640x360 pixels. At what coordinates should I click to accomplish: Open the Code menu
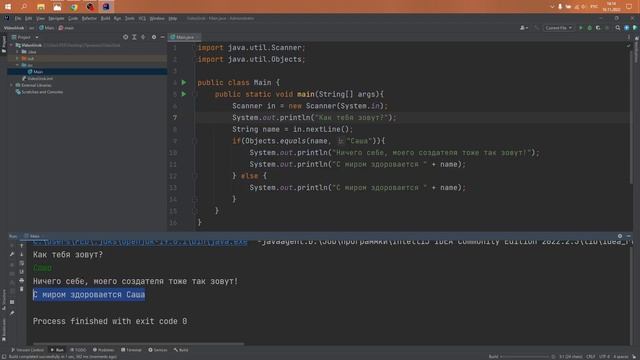point(73,18)
